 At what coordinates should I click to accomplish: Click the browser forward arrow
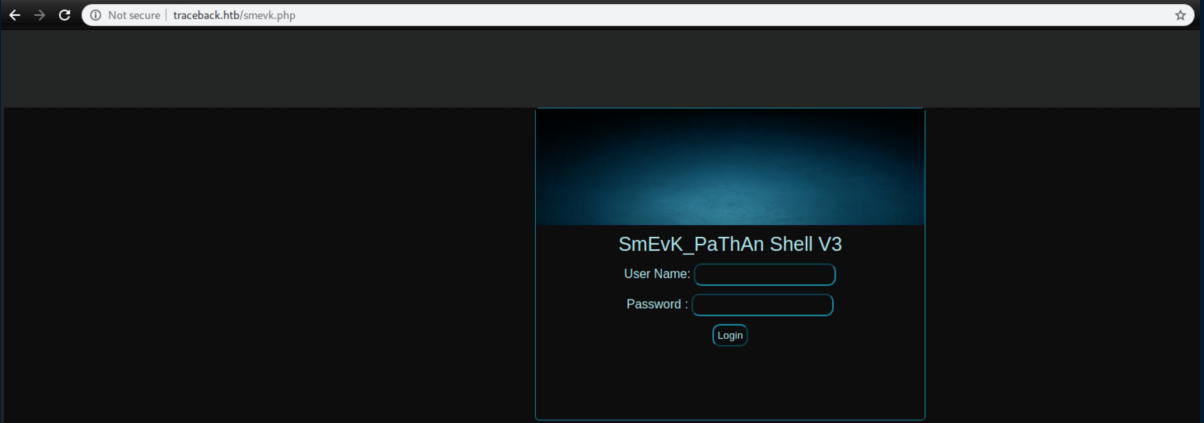(40, 15)
